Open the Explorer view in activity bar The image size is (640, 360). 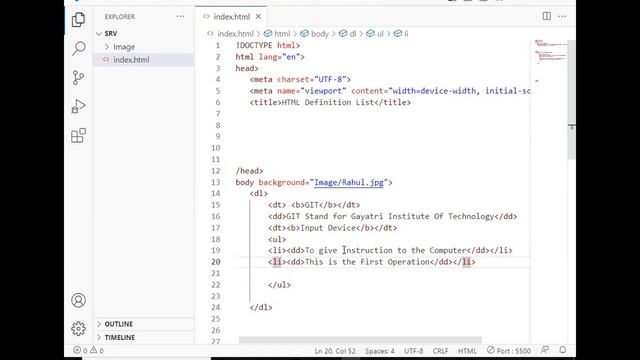(x=78, y=19)
